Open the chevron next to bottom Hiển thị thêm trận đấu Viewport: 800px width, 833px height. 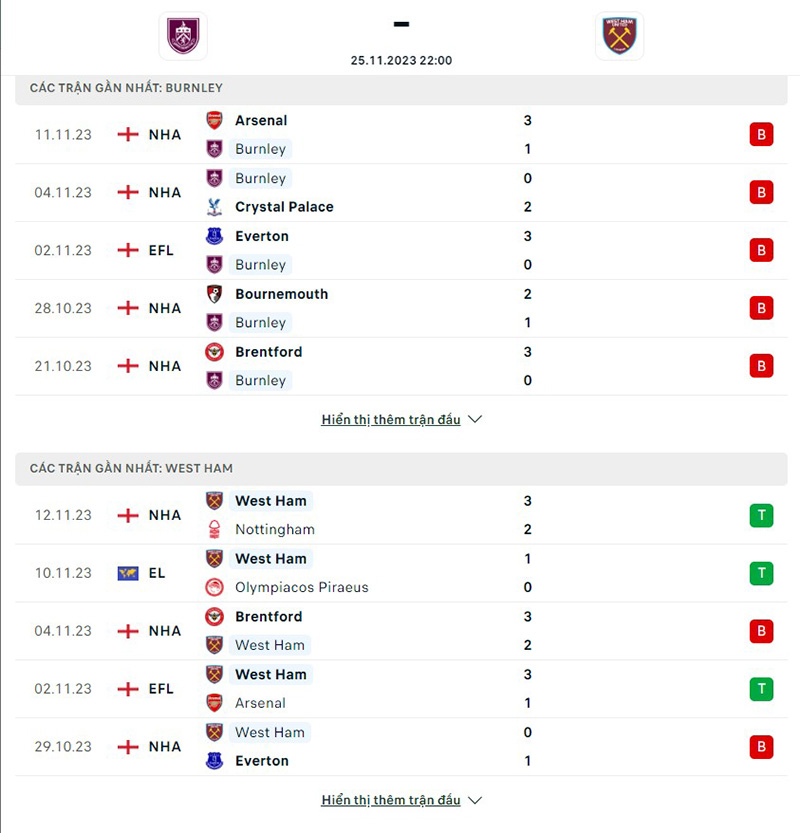475,800
